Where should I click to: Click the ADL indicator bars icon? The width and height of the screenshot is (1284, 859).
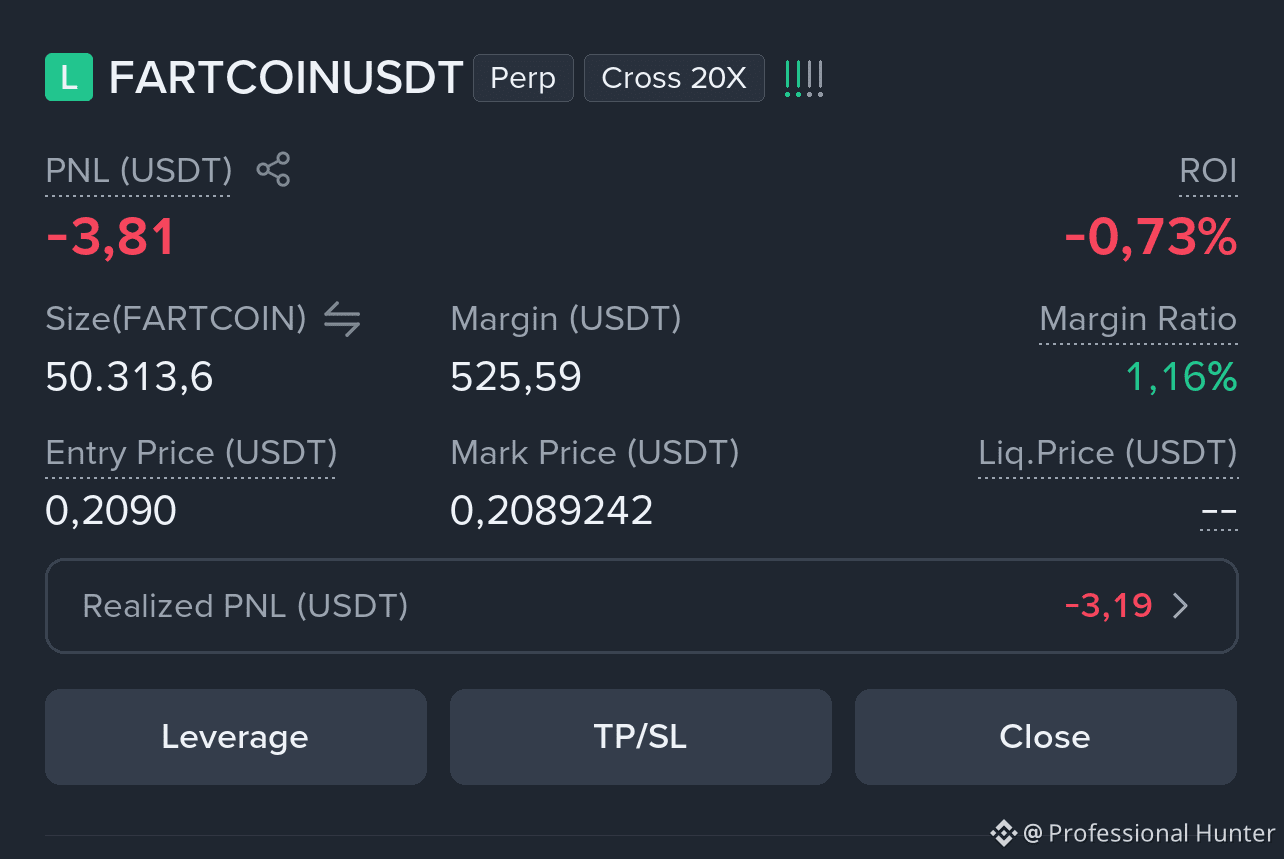tap(804, 78)
